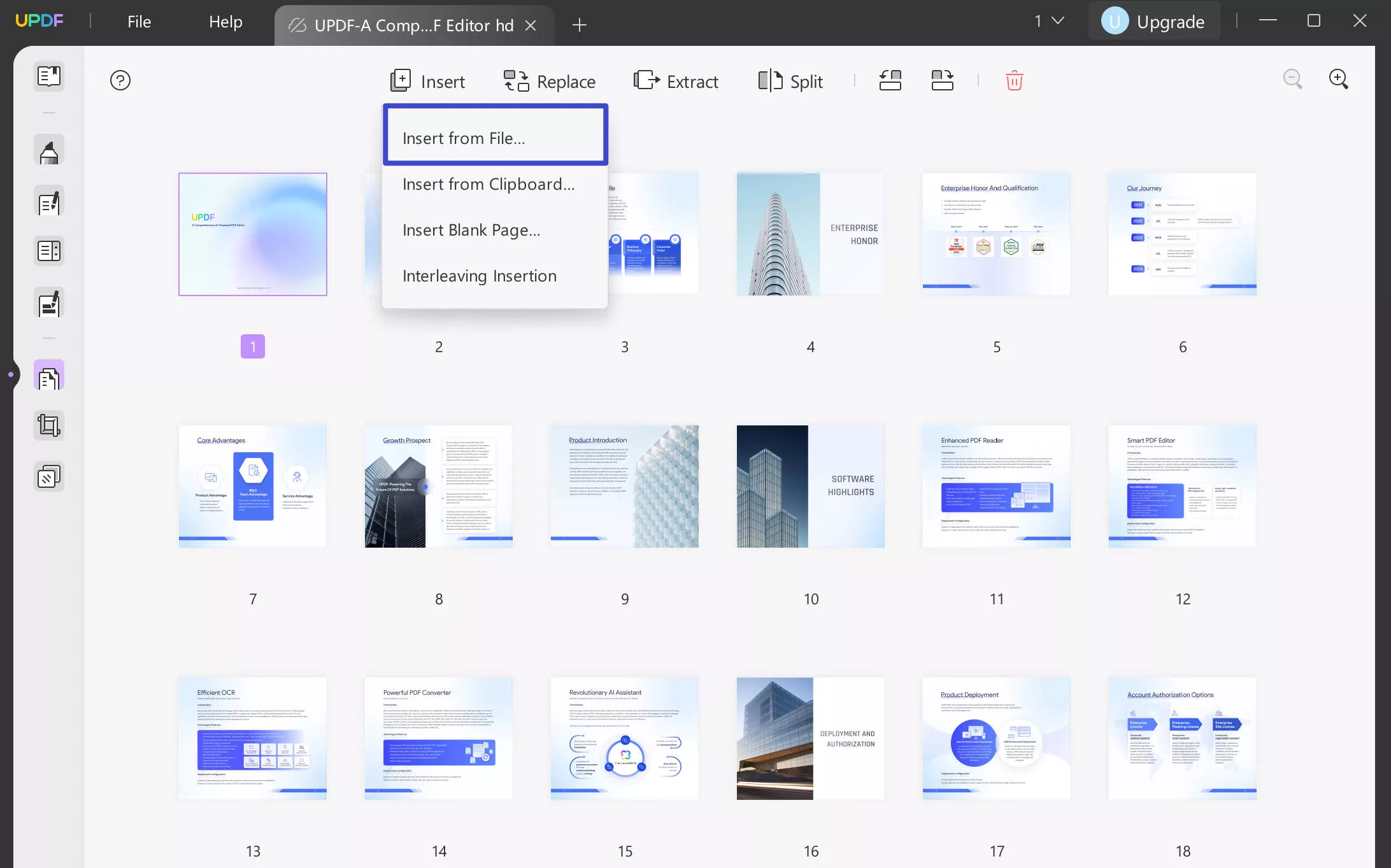Click the Extract toolbar button
This screenshot has width=1391, height=868.
(x=676, y=81)
